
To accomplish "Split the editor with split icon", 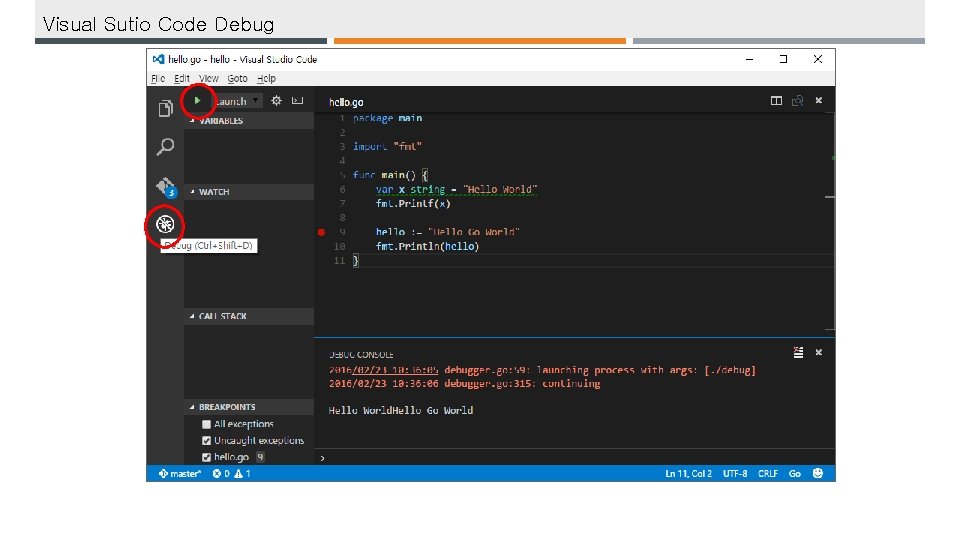I will [x=776, y=100].
